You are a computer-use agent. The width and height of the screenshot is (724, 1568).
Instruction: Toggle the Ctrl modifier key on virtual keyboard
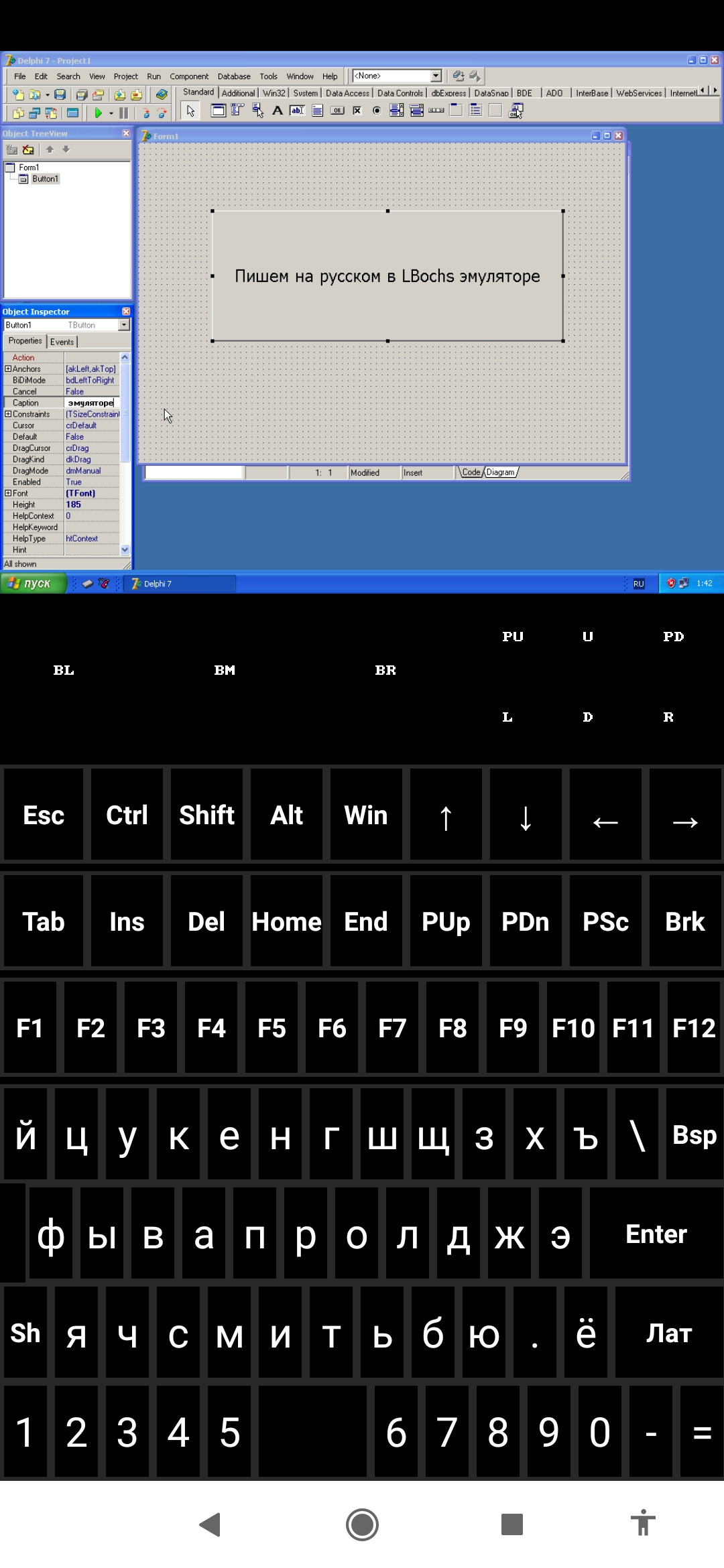pos(127,815)
